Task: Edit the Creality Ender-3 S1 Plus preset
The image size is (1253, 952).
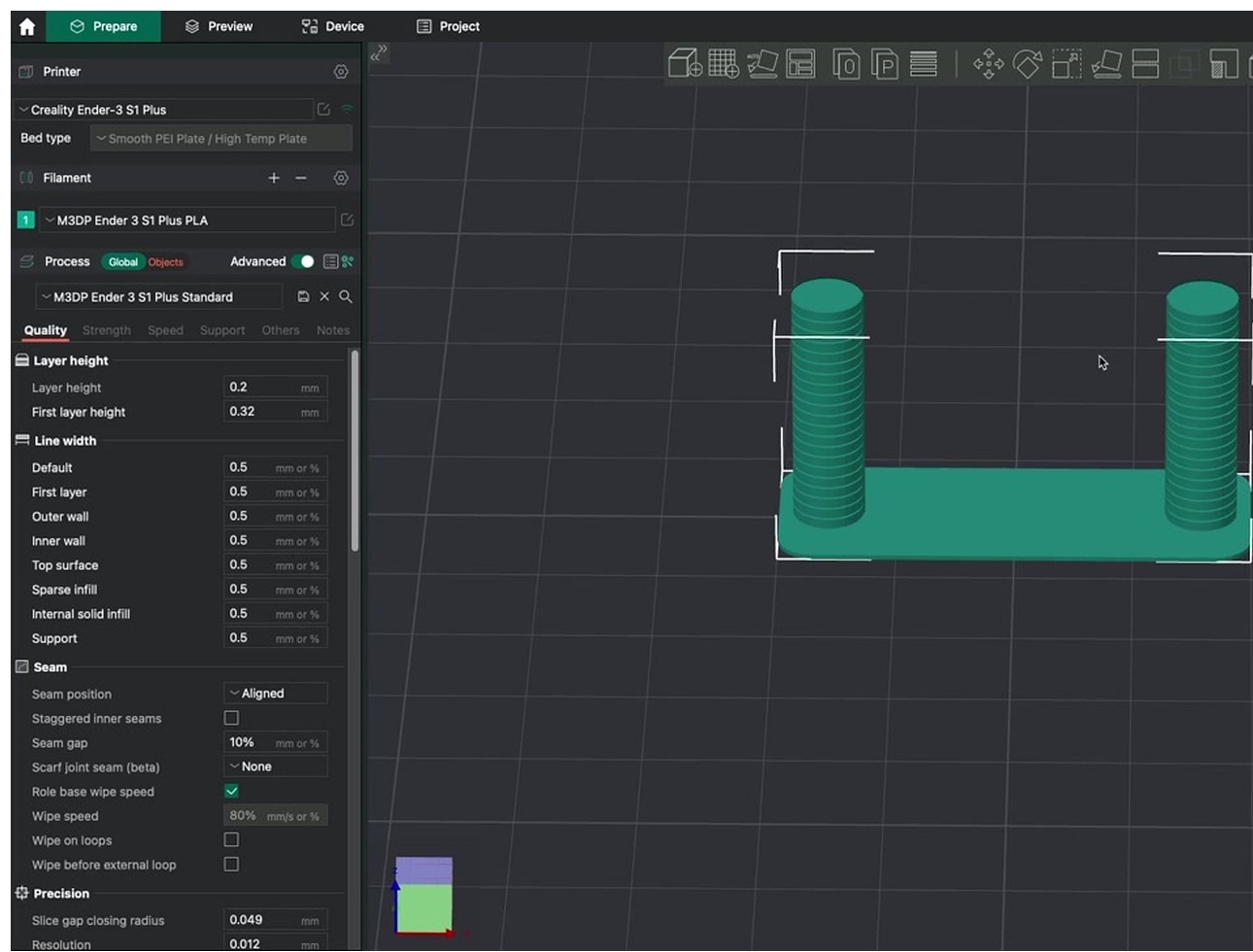Action: coord(323,110)
